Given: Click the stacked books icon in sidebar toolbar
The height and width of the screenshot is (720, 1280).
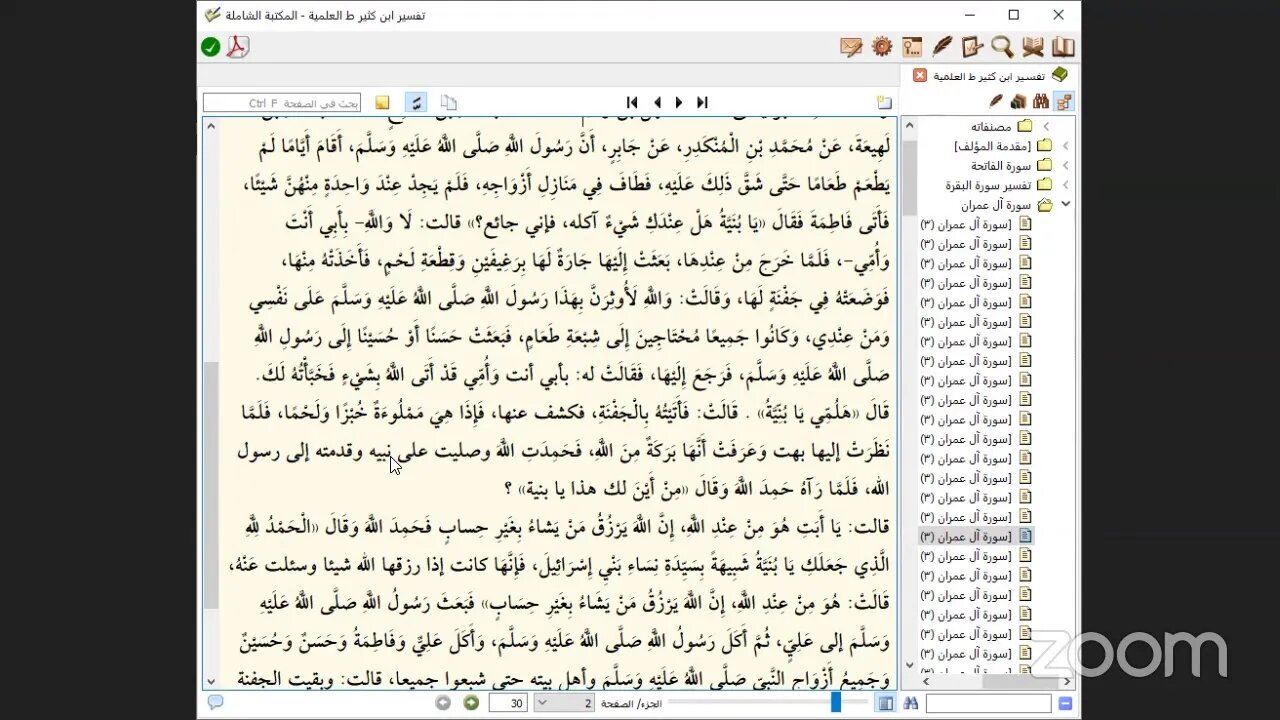Looking at the screenshot, I should (x=1018, y=101).
